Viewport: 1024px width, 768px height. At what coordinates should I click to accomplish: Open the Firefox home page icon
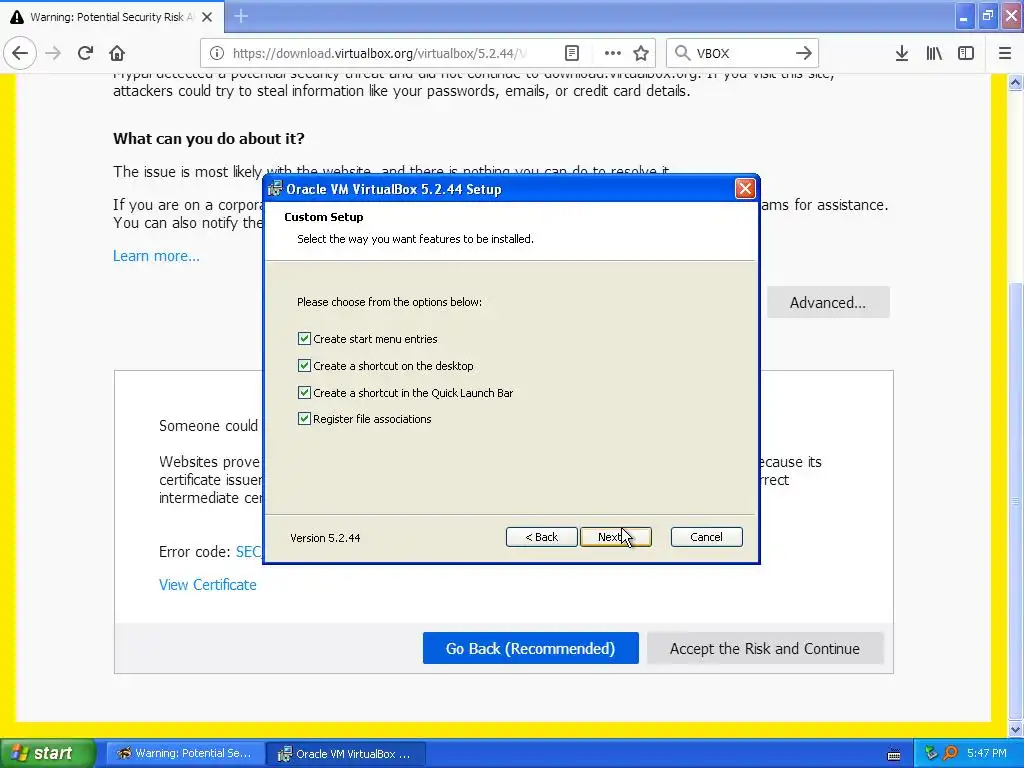tap(117, 53)
